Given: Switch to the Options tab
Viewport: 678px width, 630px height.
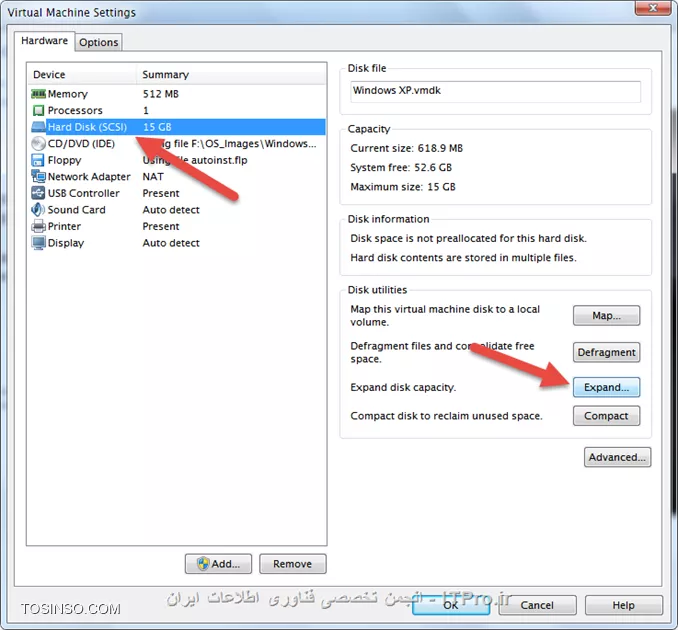Looking at the screenshot, I should [99, 42].
